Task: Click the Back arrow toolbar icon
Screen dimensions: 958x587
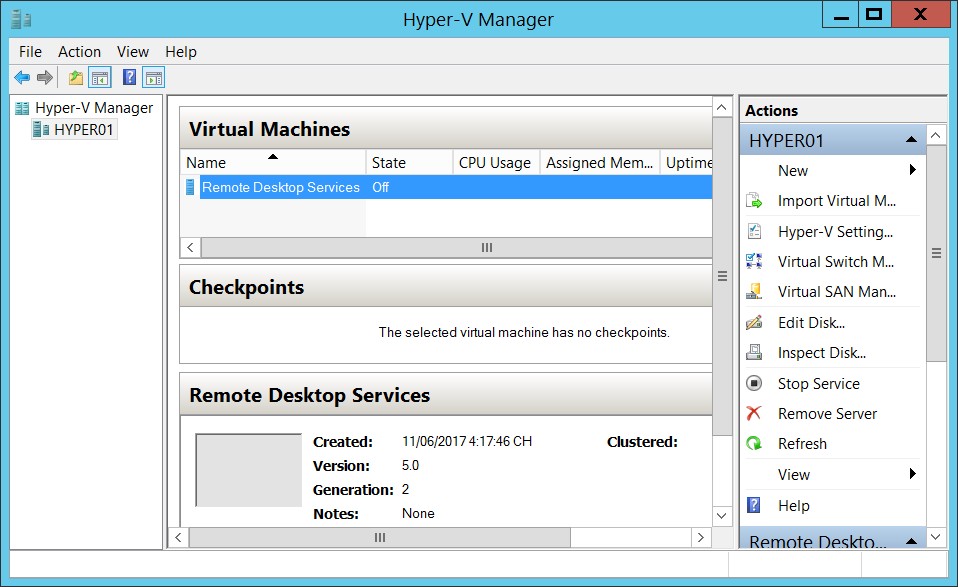Action: 22,78
